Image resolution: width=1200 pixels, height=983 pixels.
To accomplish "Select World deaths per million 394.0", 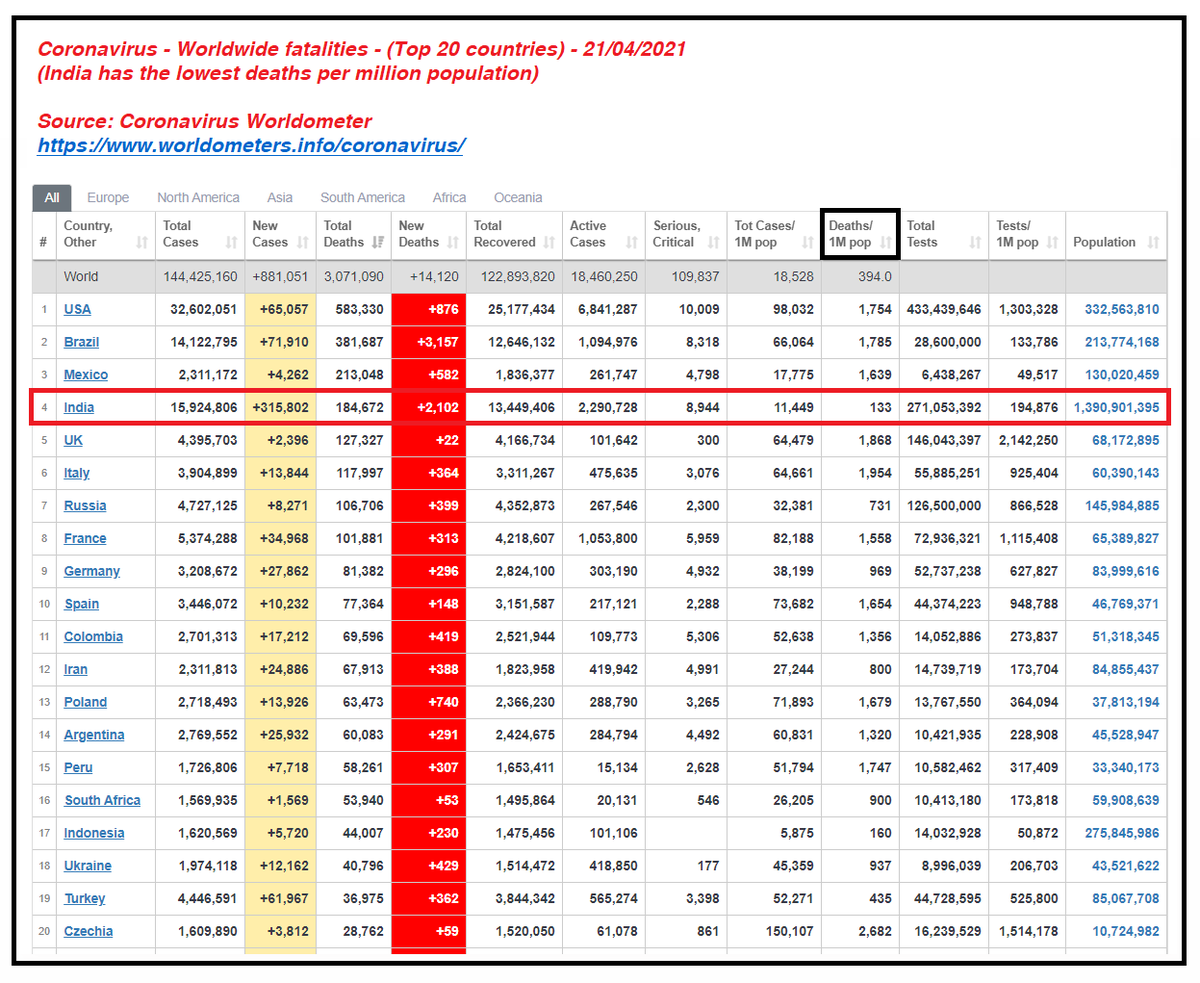I will (875, 277).
